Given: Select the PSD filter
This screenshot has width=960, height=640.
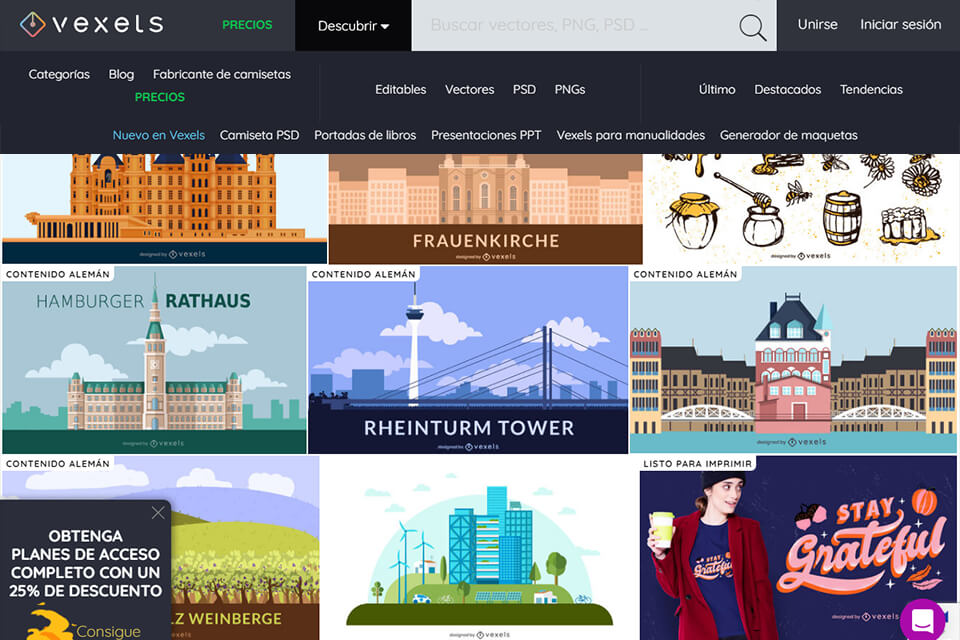Looking at the screenshot, I should (524, 89).
